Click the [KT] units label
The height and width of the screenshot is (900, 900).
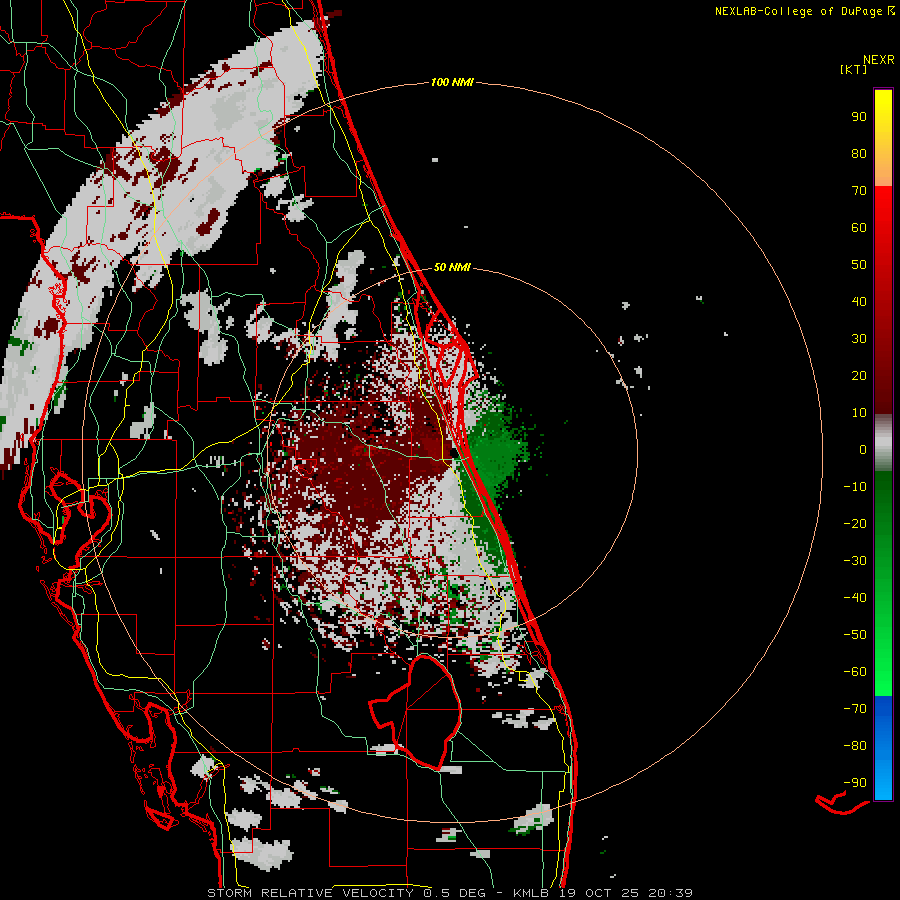point(853,69)
